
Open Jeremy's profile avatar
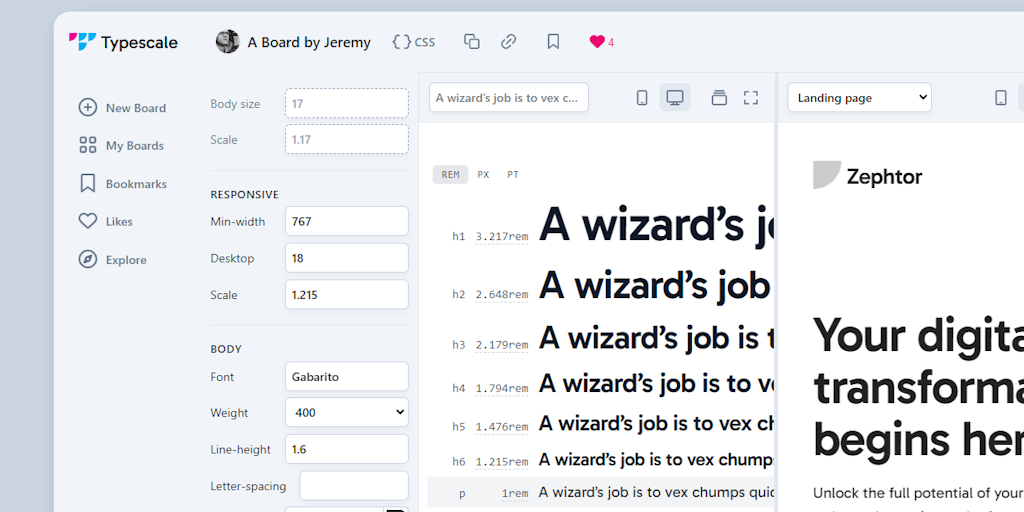point(227,42)
